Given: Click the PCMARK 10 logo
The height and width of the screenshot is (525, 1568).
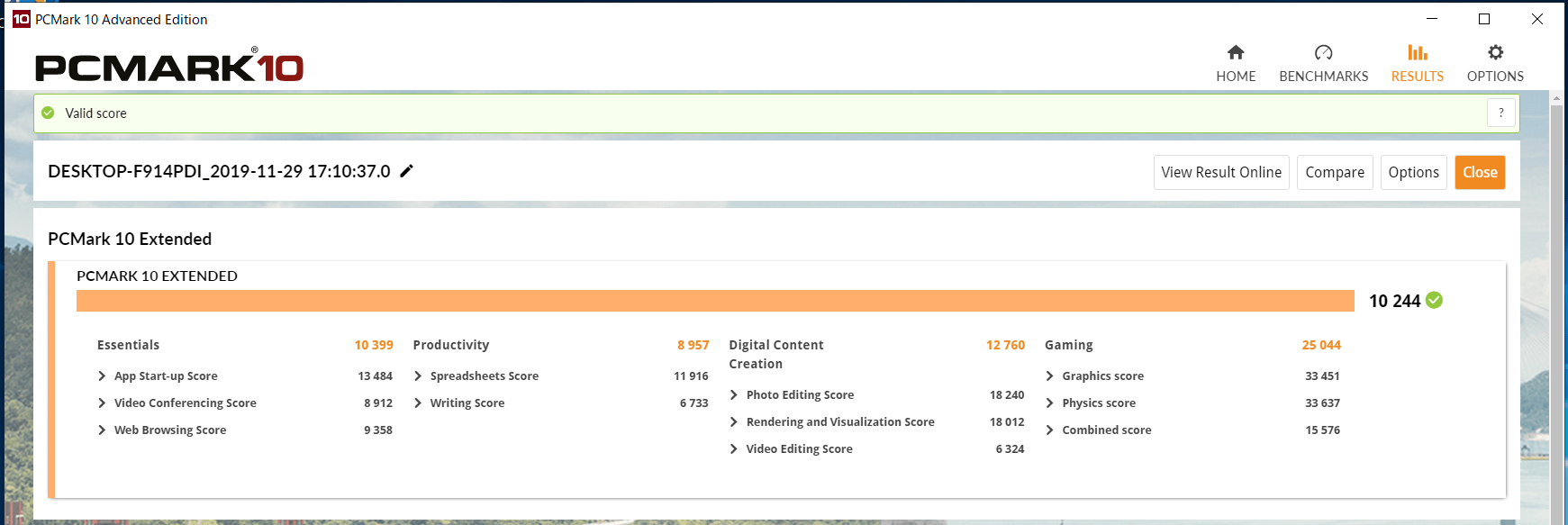Looking at the screenshot, I should pyautogui.click(x=169, y=65).
